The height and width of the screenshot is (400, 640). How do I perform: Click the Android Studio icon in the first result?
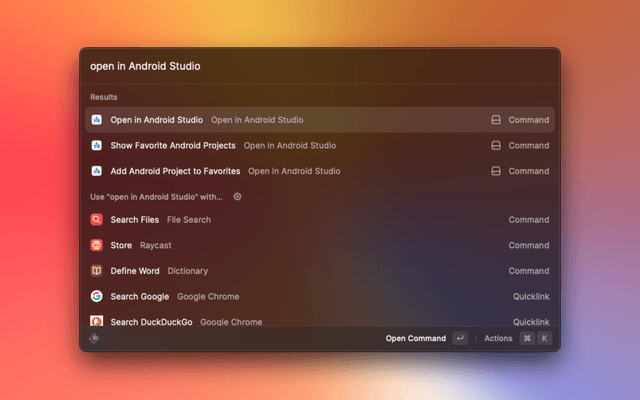[x=97, y=120]
